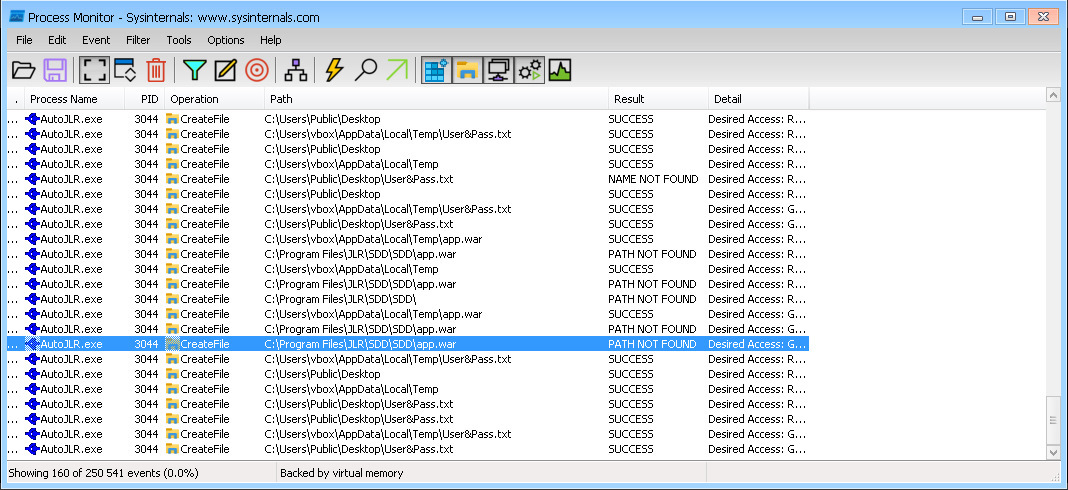Open Find with the magnifier icon
Image resolution: width=1068 pixels, height=490 pixels.
pos(366,70)
